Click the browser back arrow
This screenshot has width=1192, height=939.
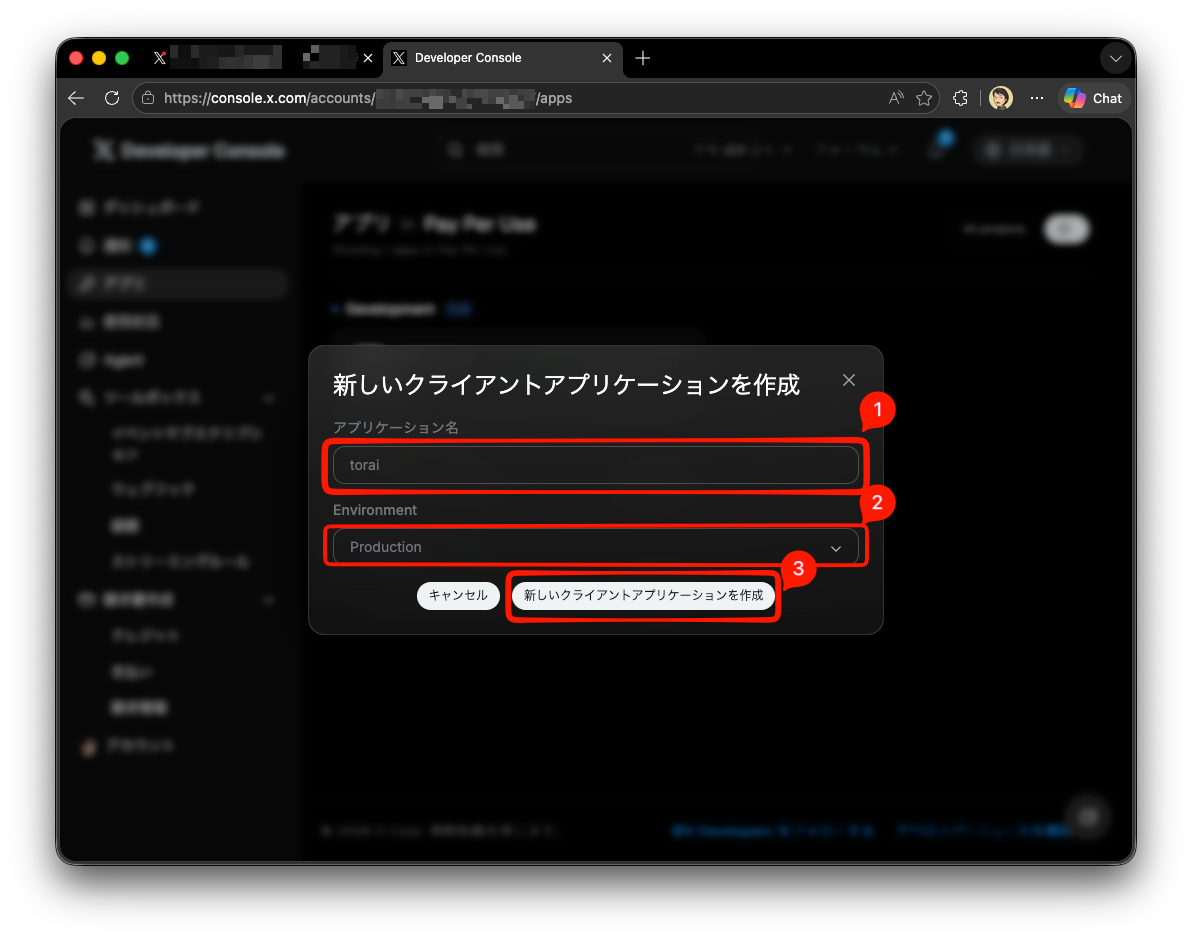[76, 98]
